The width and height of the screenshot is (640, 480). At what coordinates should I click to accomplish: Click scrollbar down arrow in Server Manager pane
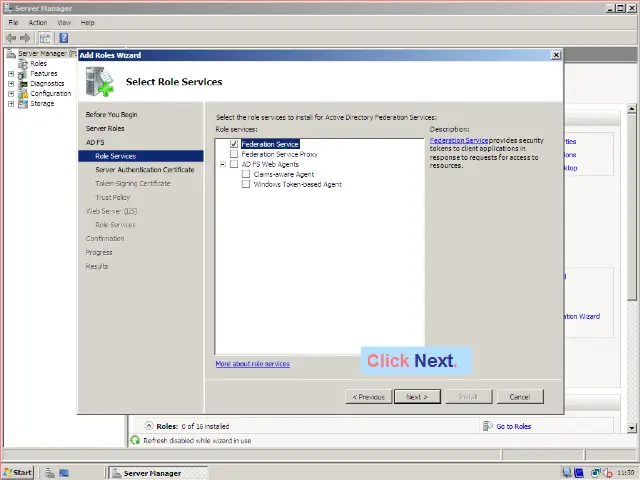tap(632, 428)
